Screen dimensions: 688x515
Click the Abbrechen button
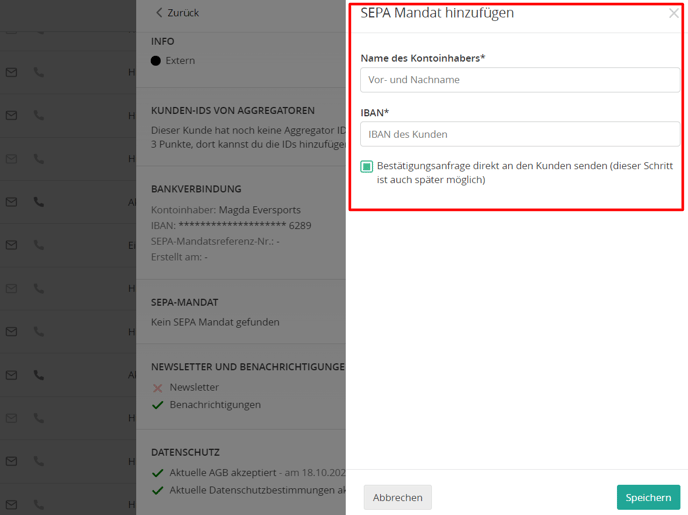point(398,497)
